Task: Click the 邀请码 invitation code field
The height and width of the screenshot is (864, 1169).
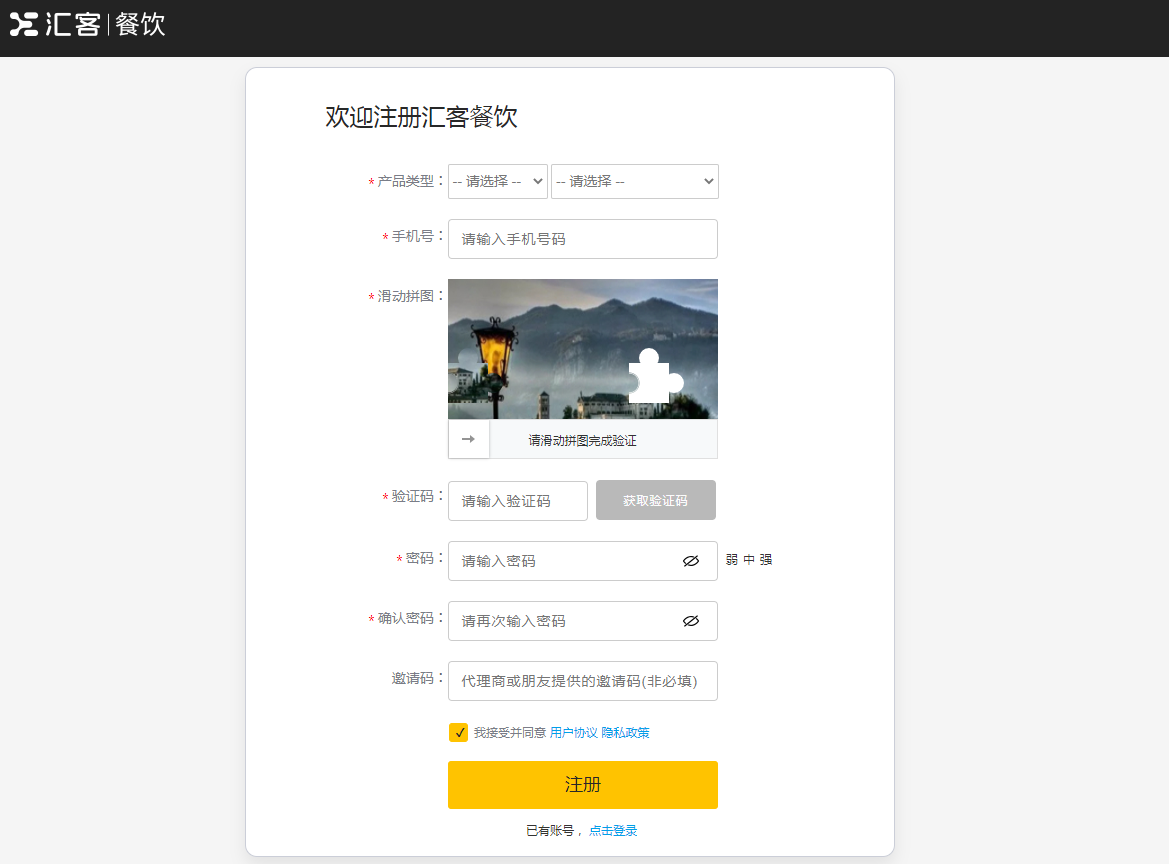Action: pyautogui.click(x=582, y=681)
